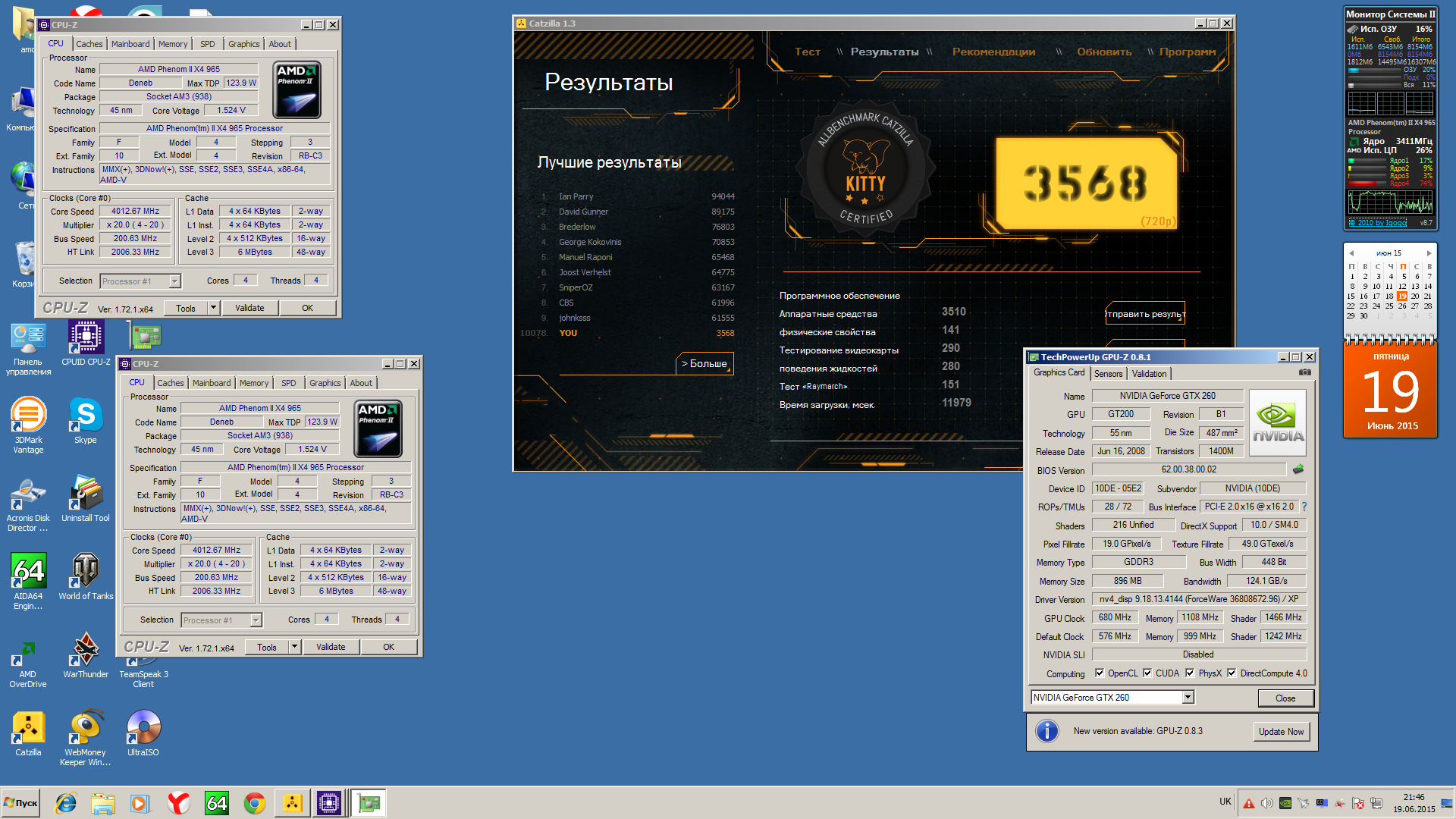Click SPD tab in upper CPU-Z

207,44
